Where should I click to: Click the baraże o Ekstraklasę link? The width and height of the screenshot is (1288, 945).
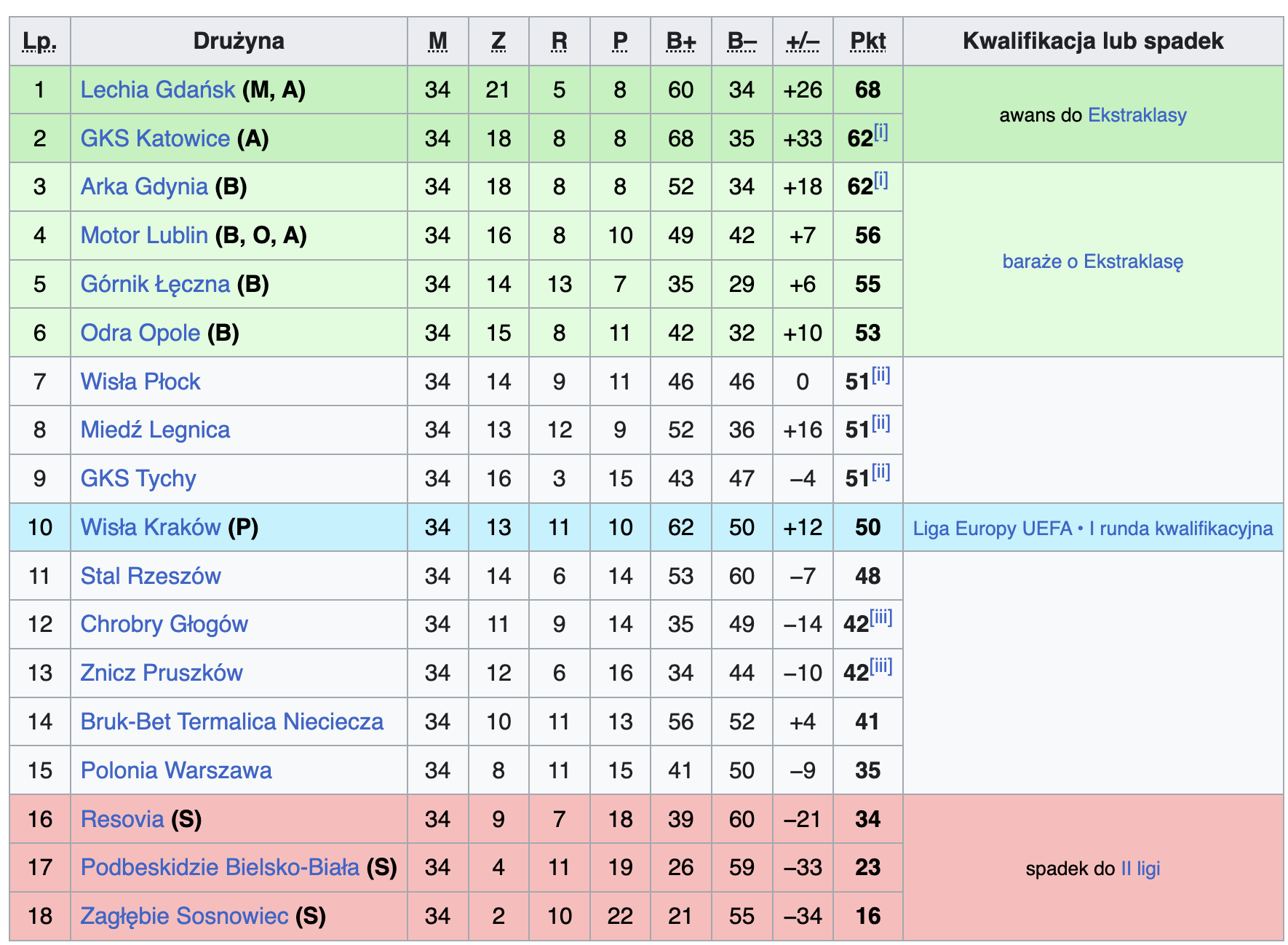click(1092, 261)
